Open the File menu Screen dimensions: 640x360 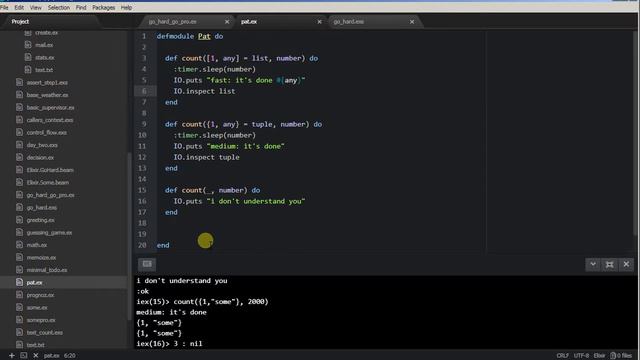click(4, 7)
